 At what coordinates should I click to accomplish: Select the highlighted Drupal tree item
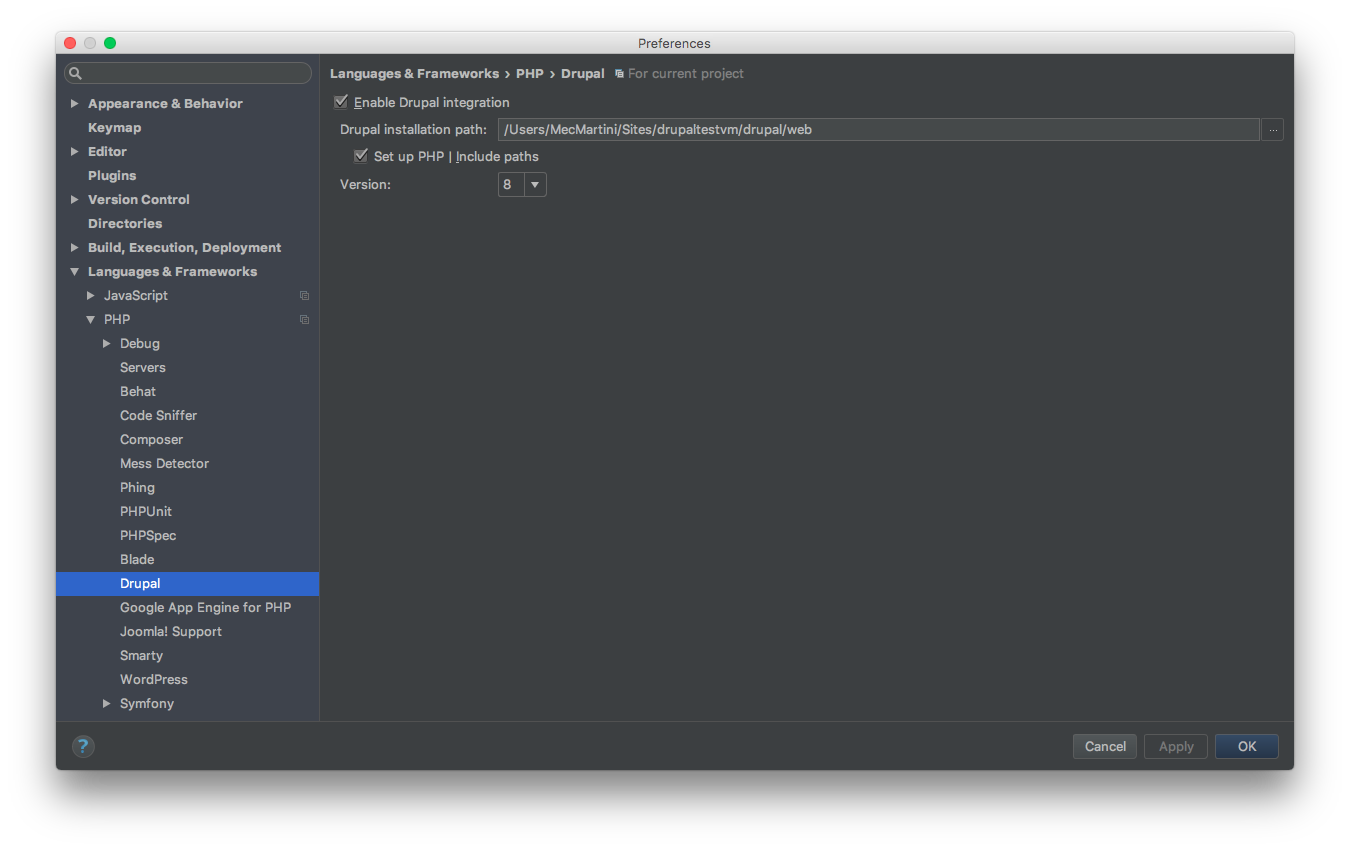tap(188, 584)
